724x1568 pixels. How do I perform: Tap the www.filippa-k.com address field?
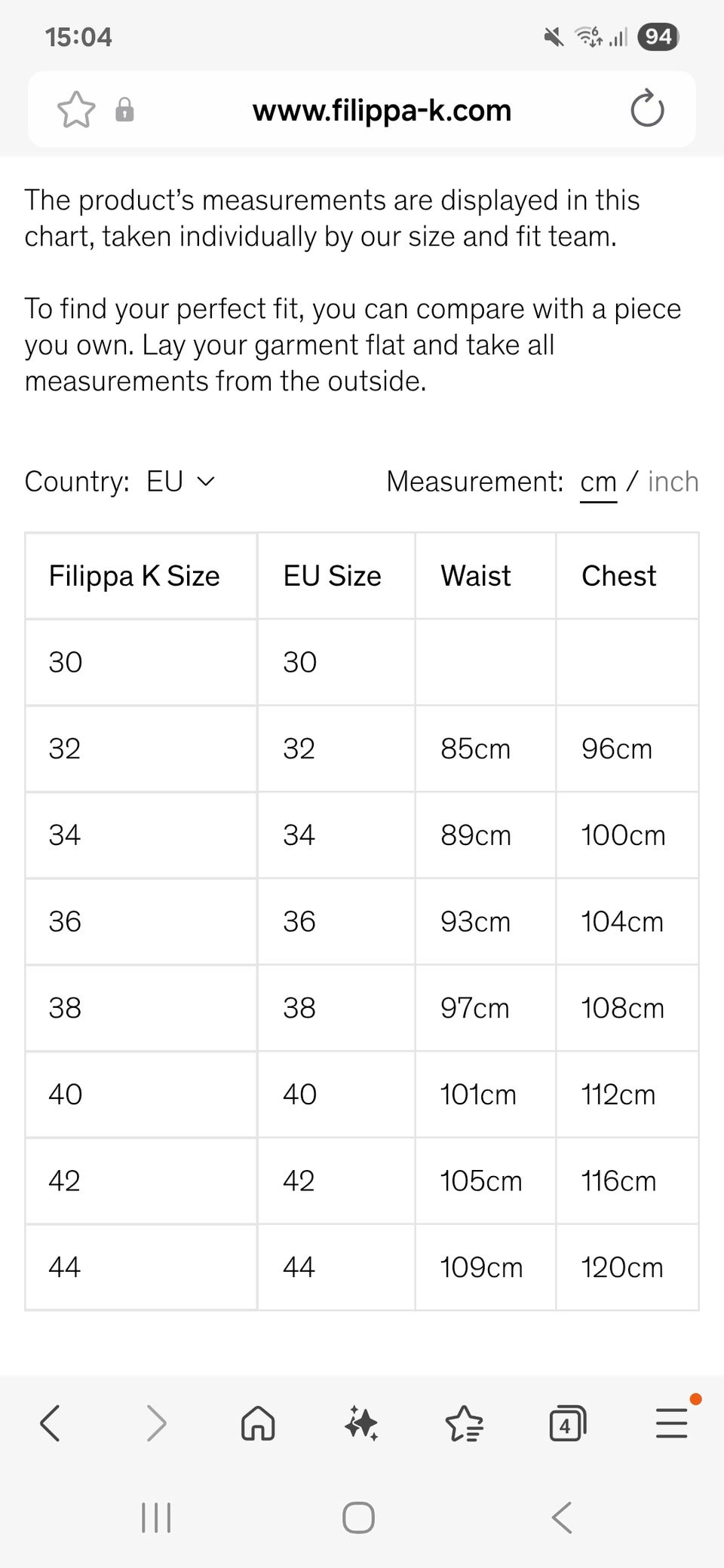click(382, 110)
